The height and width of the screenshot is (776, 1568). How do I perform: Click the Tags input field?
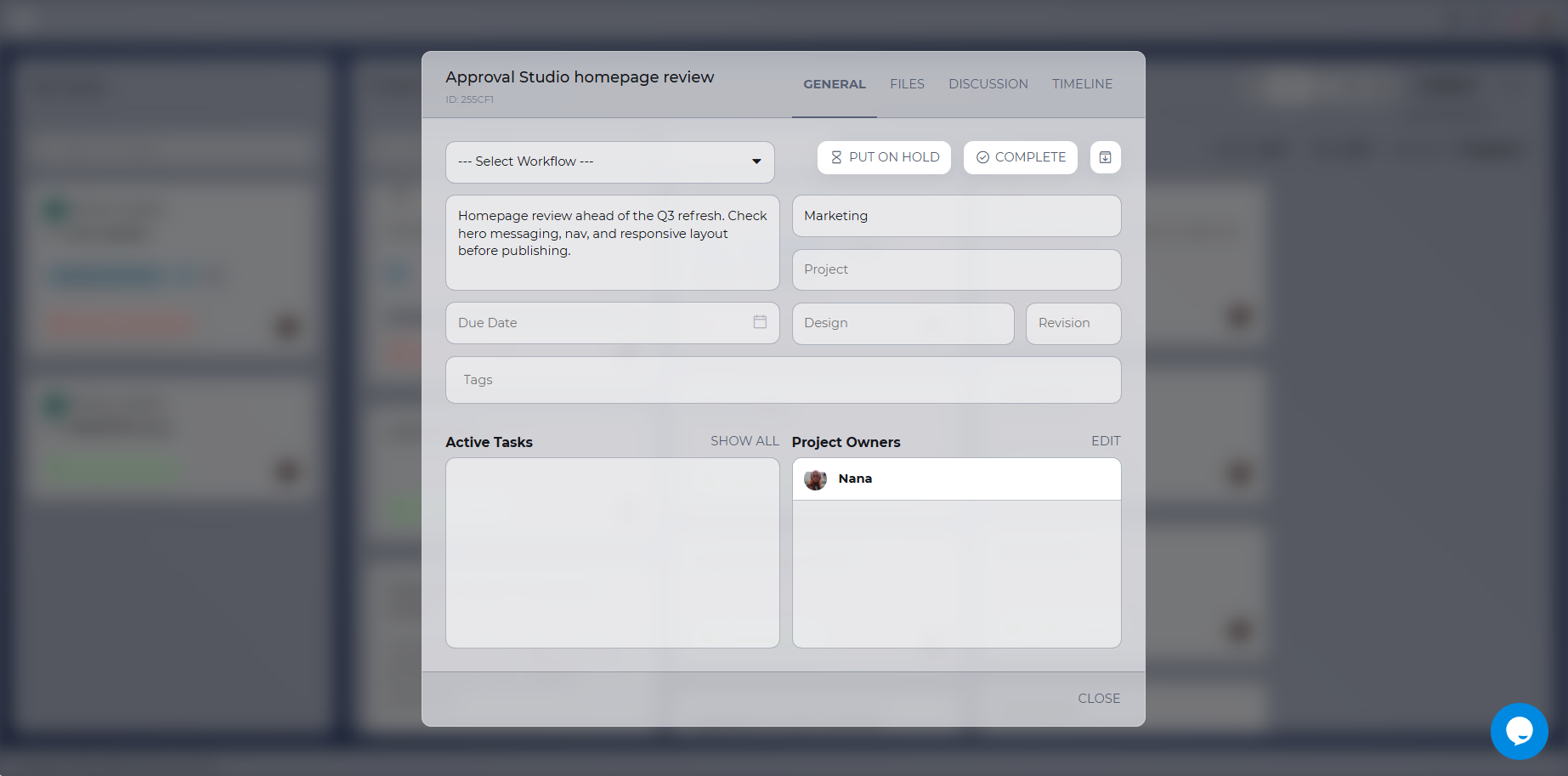point(784,380)
